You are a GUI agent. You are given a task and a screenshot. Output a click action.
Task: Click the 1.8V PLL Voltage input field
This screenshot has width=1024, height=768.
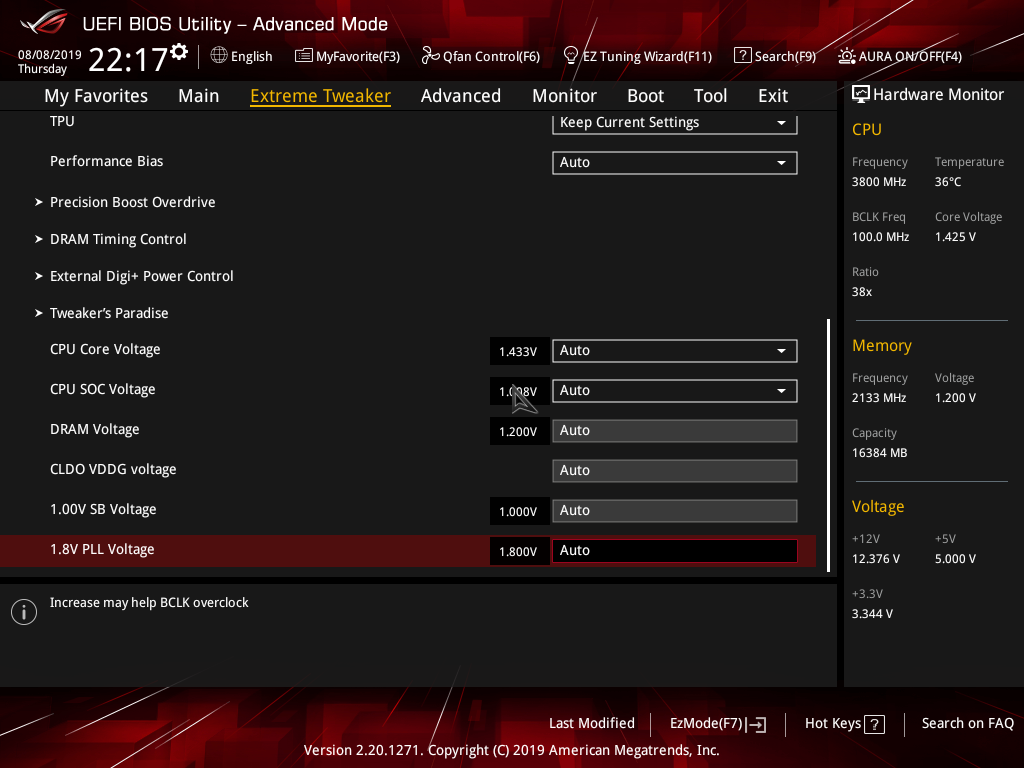674,550
